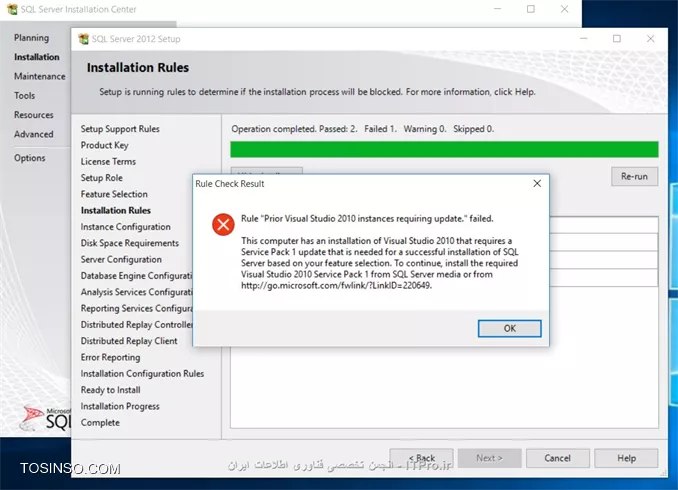Minimize the SQL Server Installation Center window
The width and height of the screenshot is (678, 490).
pyautogui.click(x=498, y=9)
